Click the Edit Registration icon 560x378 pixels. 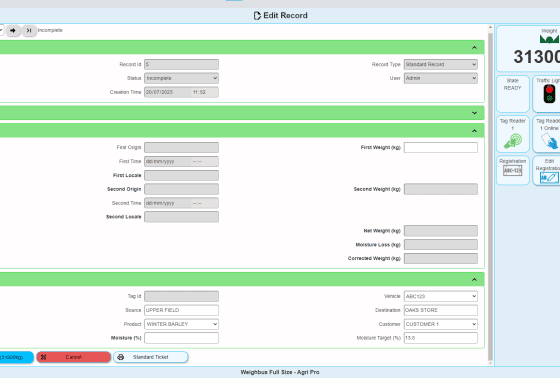pos(549,178)
